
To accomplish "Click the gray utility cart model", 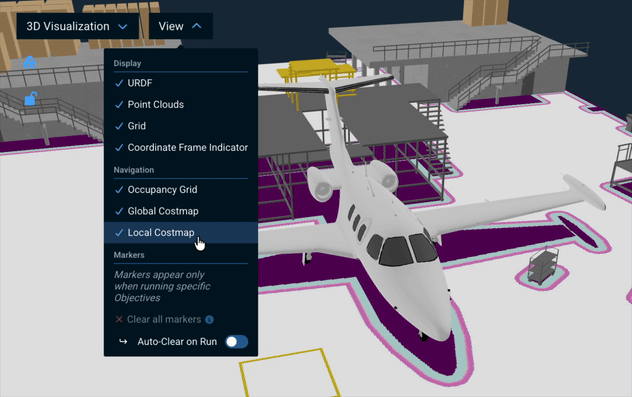I will [543, 266].
